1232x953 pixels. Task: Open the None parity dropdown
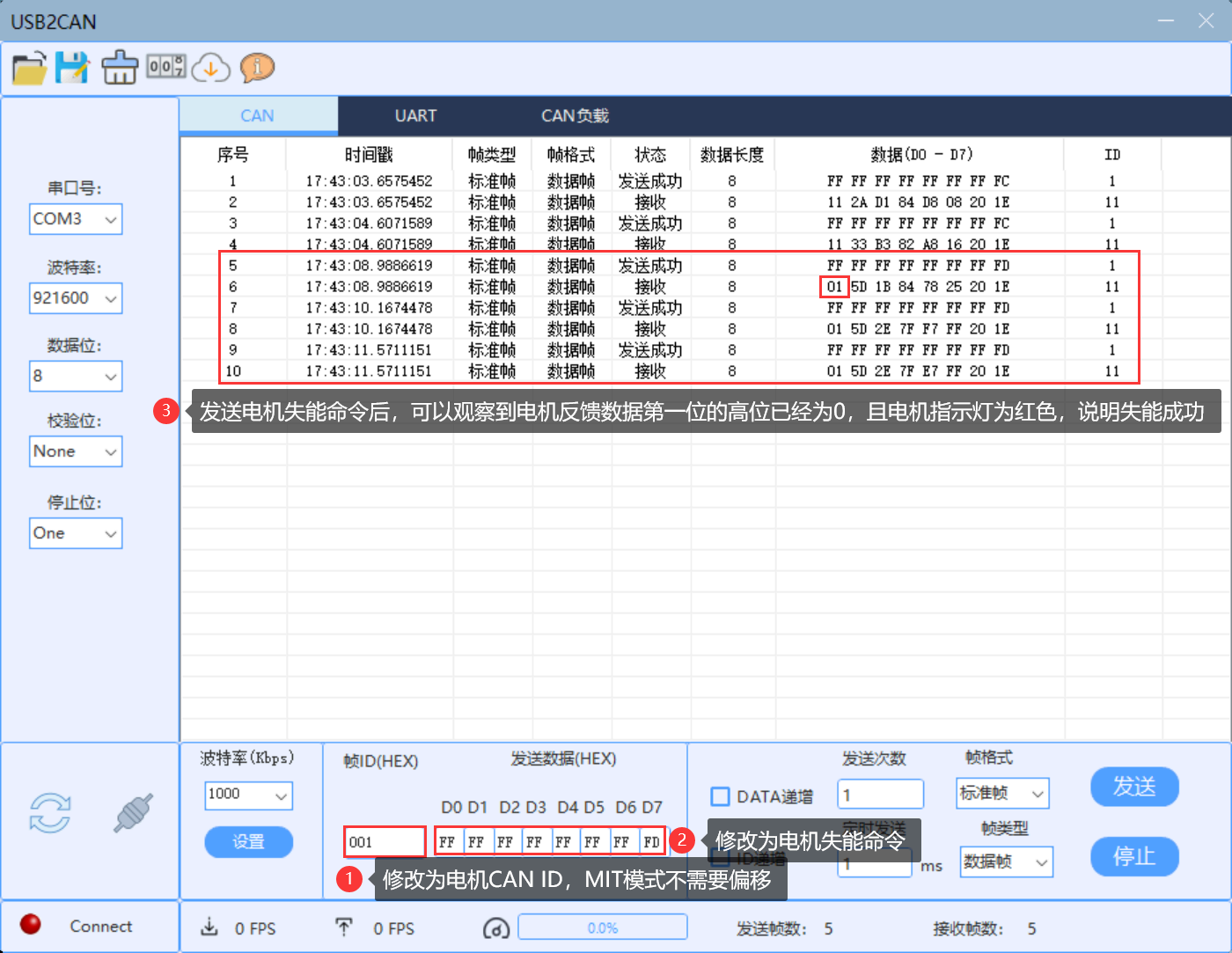[x=76, y=451]
